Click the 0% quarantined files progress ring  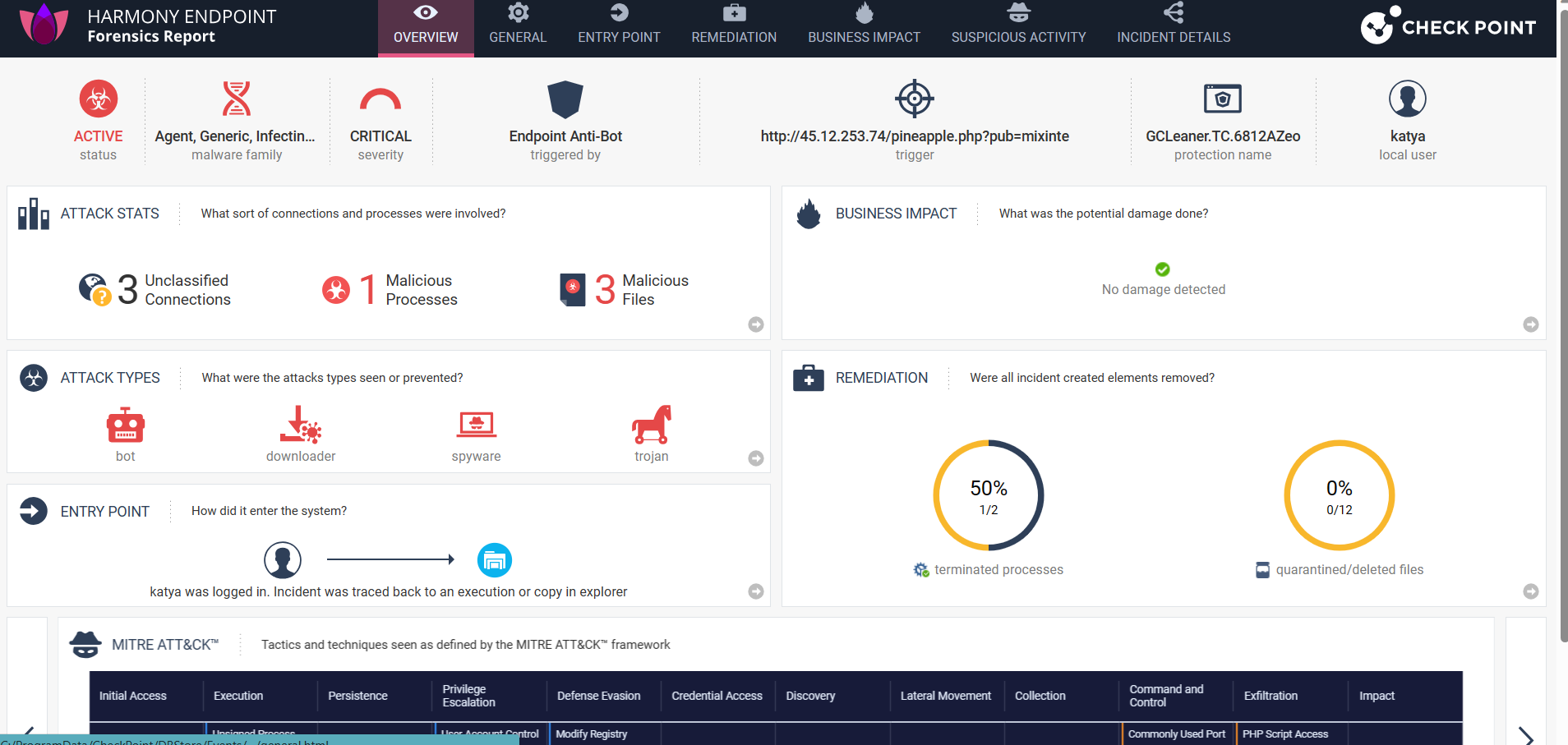[x=1340, y=495]
